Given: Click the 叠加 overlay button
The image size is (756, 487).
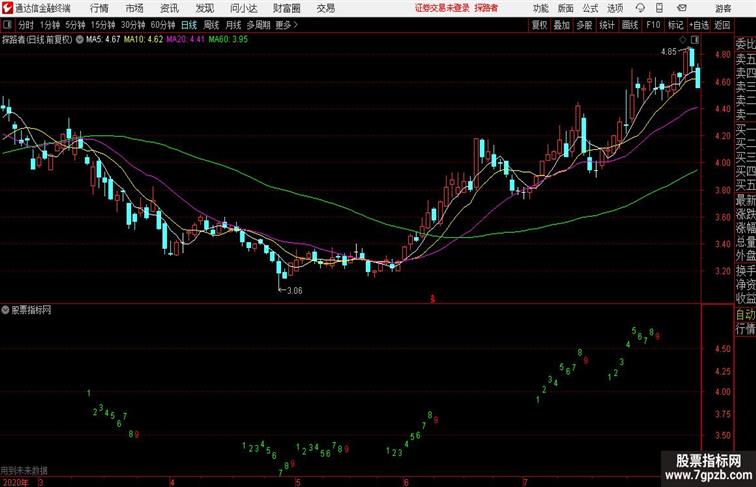Looking at the screenshot, I should pos(562,25).
